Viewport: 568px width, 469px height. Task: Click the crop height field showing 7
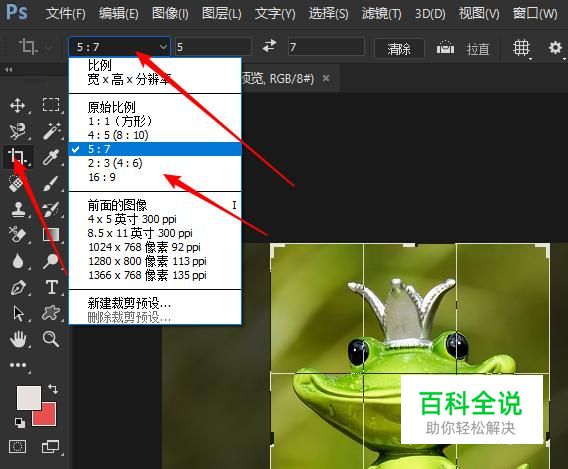point(326,47)
